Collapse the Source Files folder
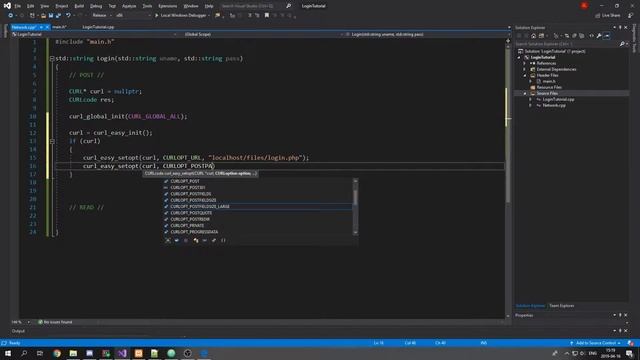This screenshot has width=640, height=360. click(x=525, y=93)
